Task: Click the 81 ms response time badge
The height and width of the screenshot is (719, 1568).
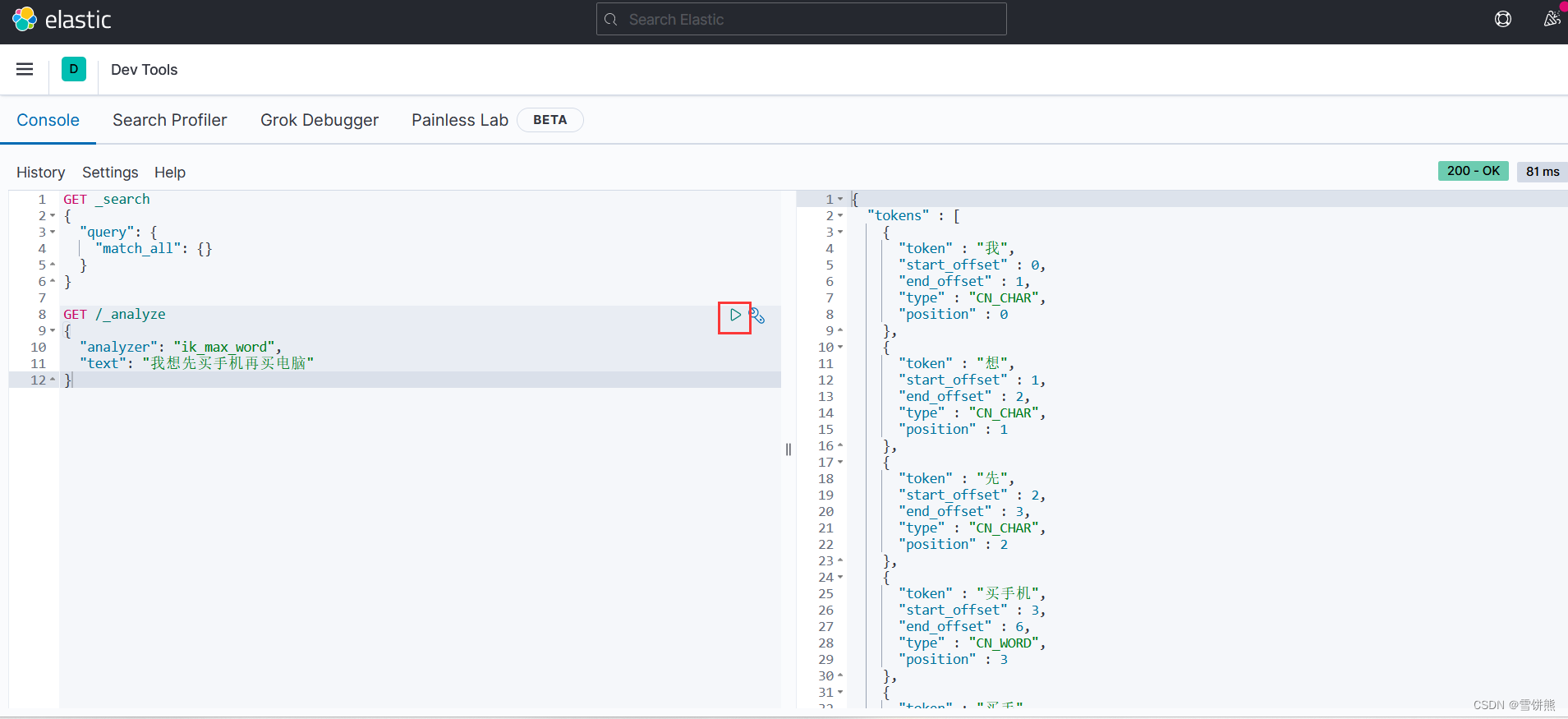Action: pos(1542,171)
